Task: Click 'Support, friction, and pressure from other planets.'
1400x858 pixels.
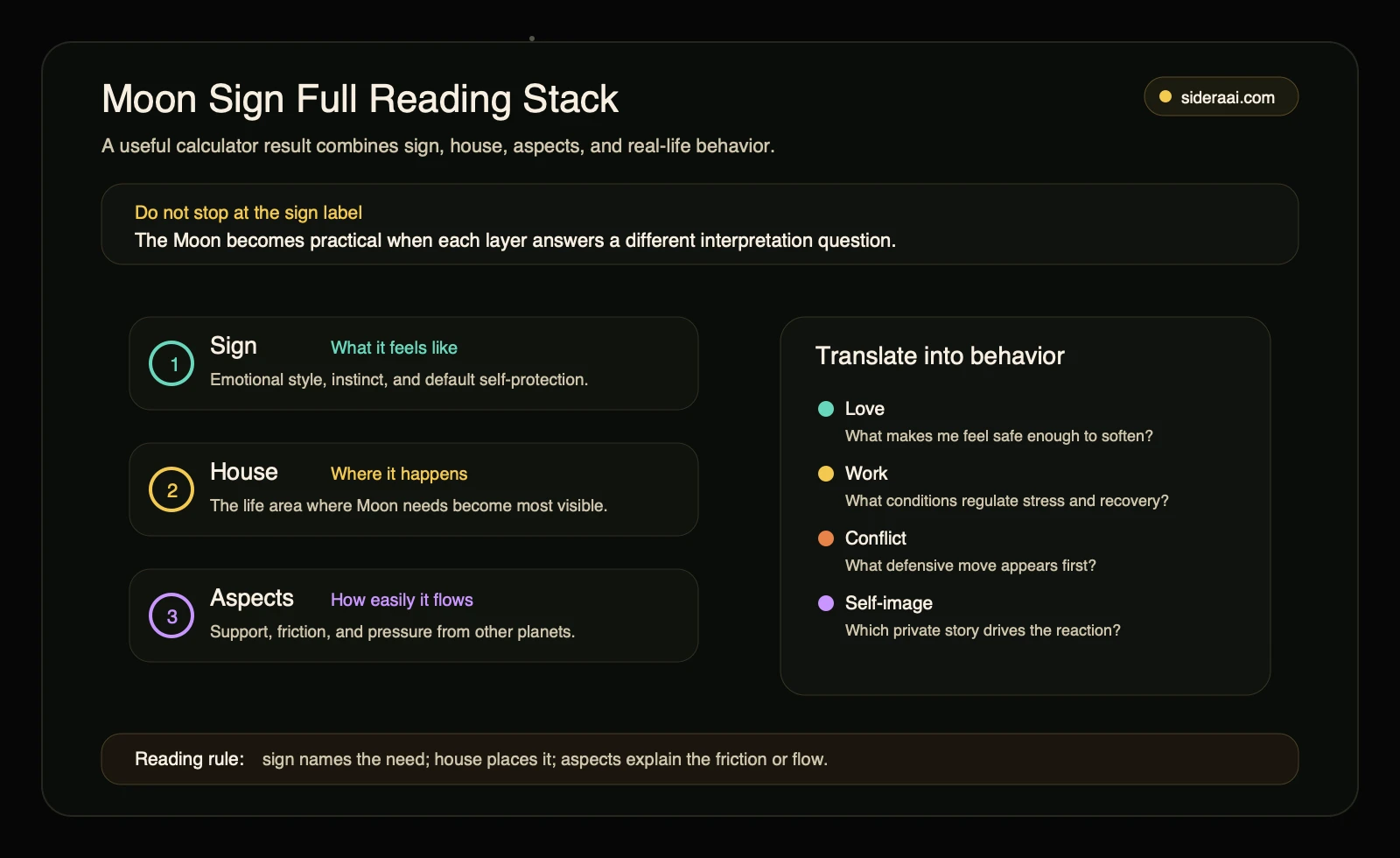Action: point(393,631)
